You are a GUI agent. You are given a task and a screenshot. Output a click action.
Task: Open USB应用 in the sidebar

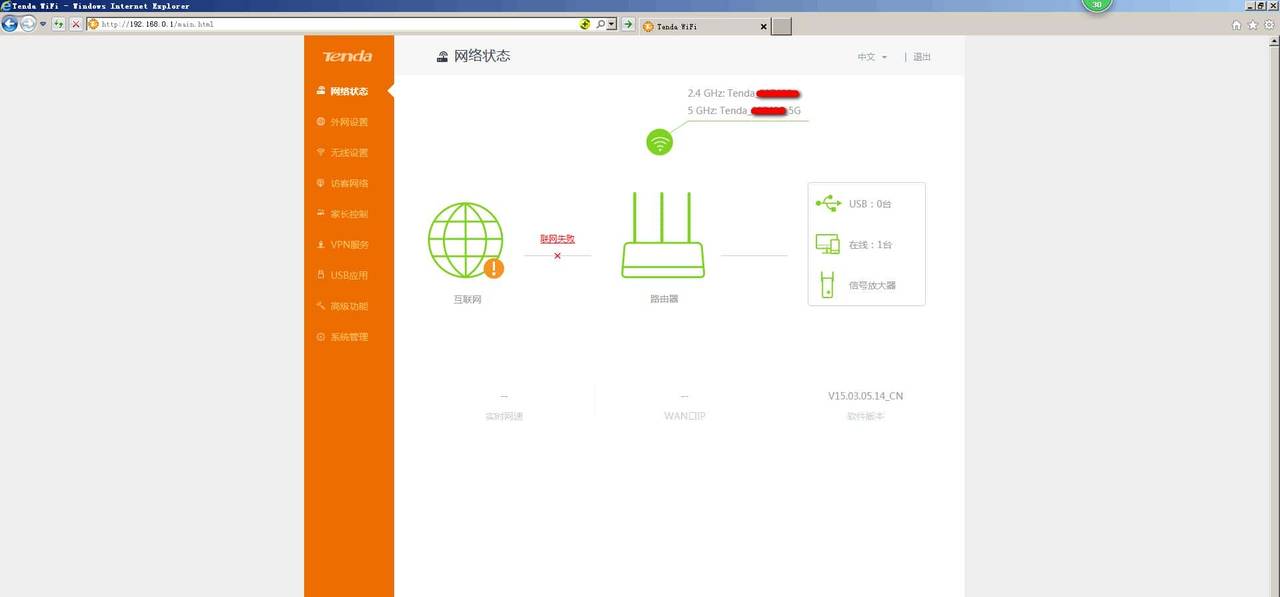[x=349, y=275]
